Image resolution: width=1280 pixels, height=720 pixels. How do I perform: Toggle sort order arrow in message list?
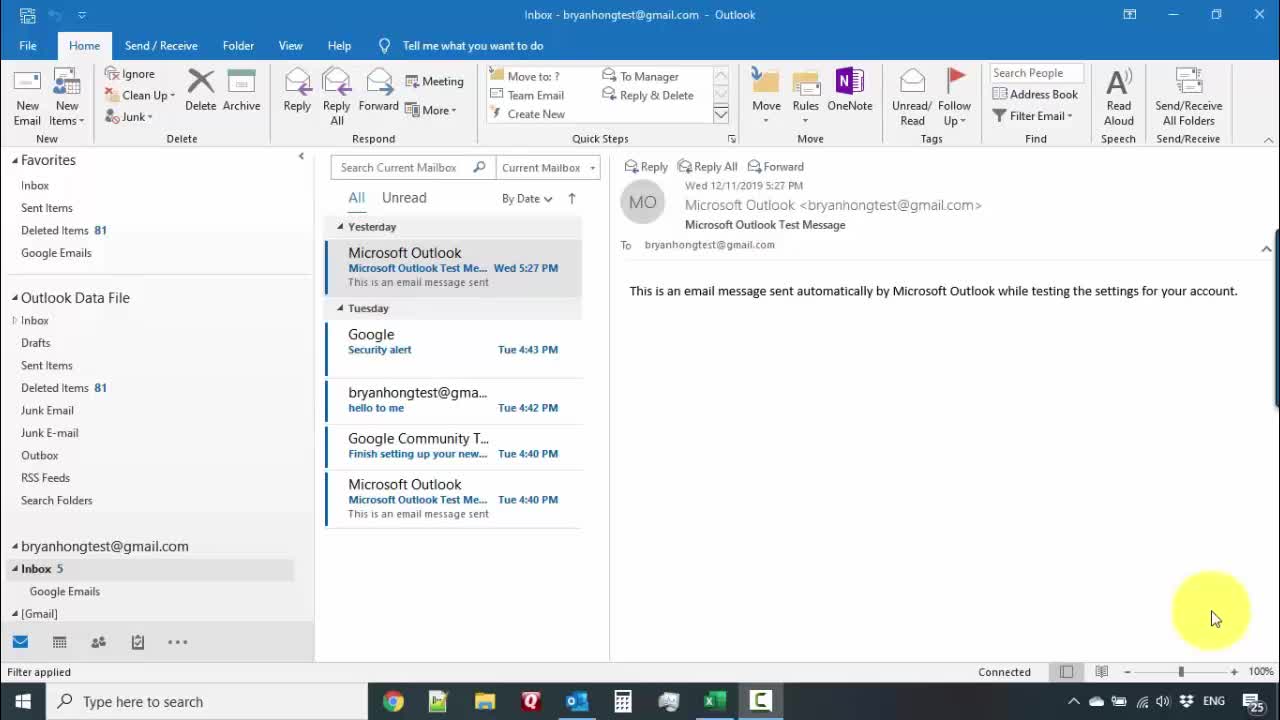[x=572, y=198]
